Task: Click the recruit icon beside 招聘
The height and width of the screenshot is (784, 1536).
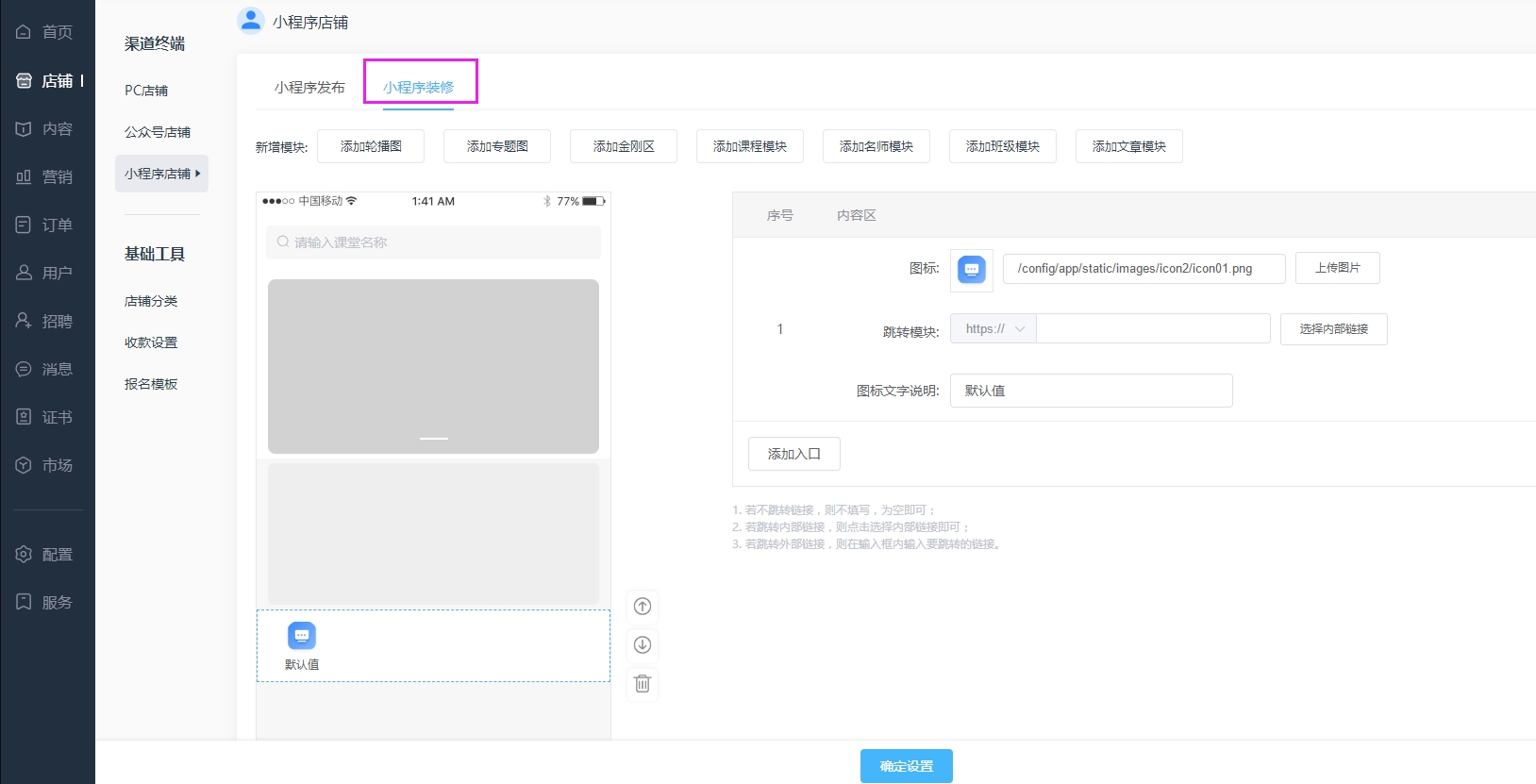Action: point(24,321)
